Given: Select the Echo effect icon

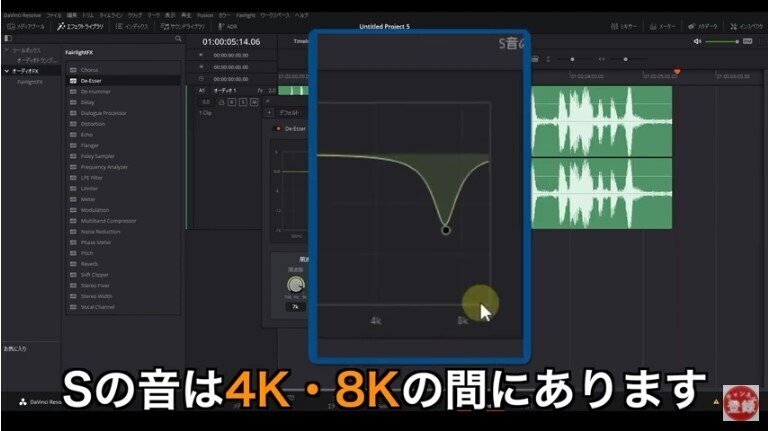Looking at the screenshot, I should pos(73,135).
